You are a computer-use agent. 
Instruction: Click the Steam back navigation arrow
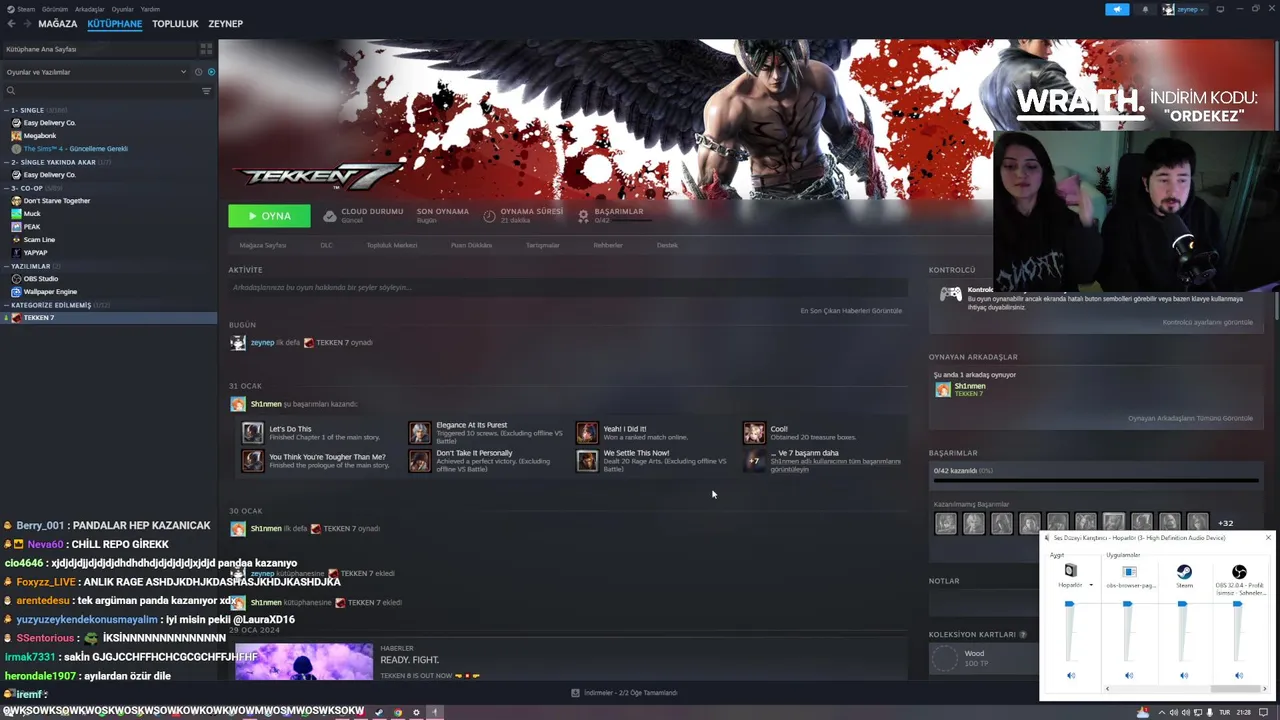[x=11, y=23]
